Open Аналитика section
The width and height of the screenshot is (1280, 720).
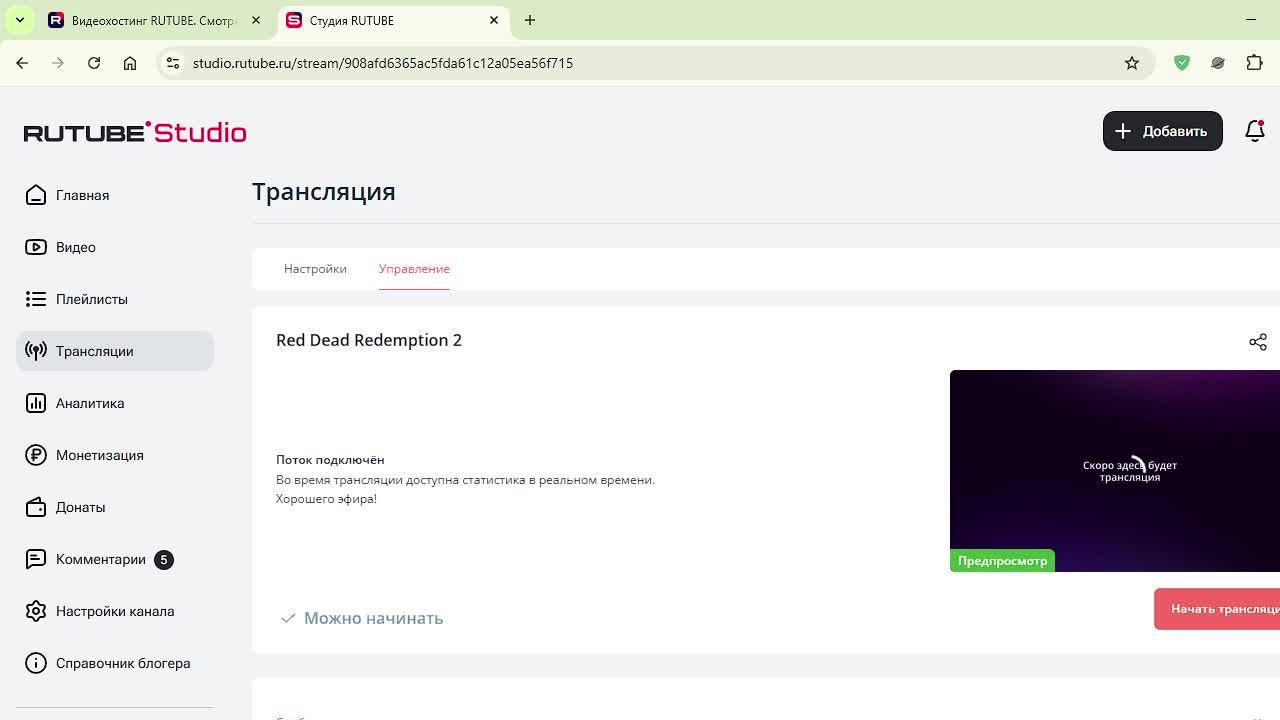115,403
